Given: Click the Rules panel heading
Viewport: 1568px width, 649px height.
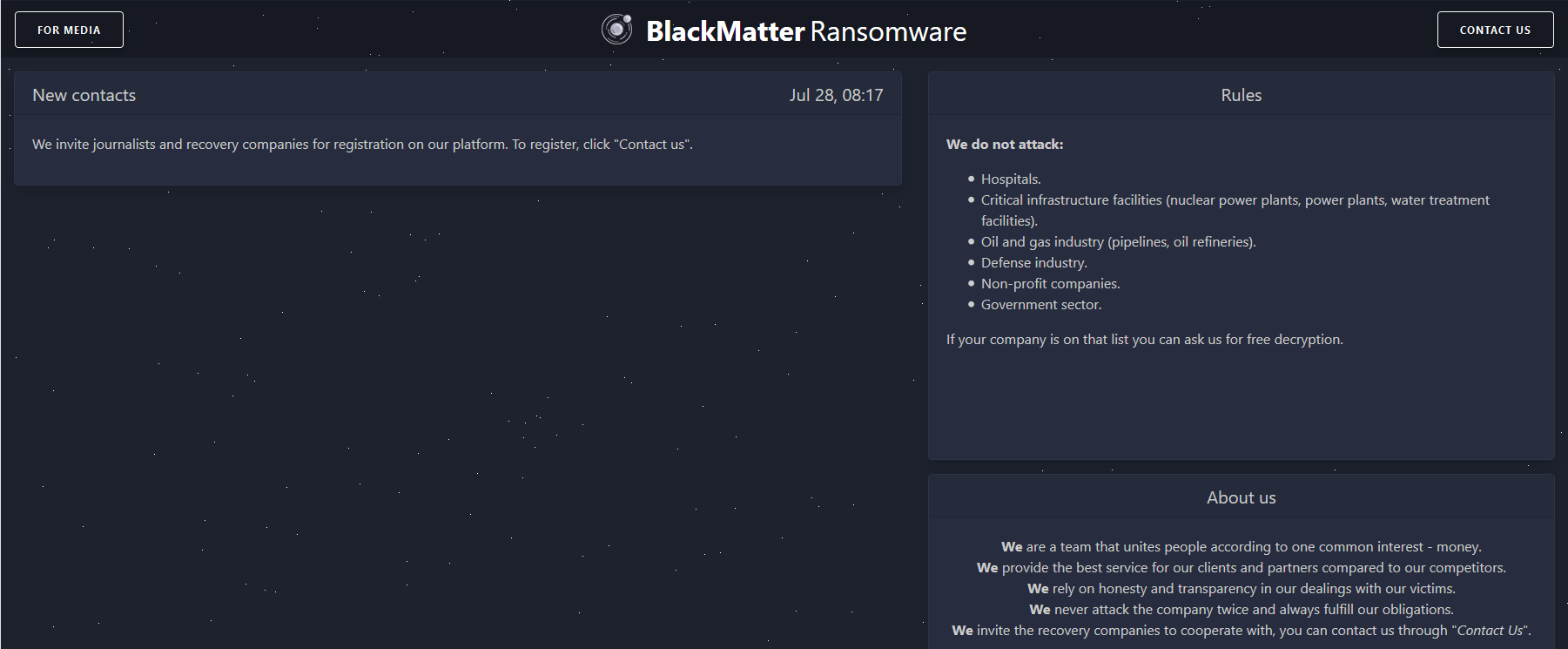Looking at the screenshot, I should 1241,95.
